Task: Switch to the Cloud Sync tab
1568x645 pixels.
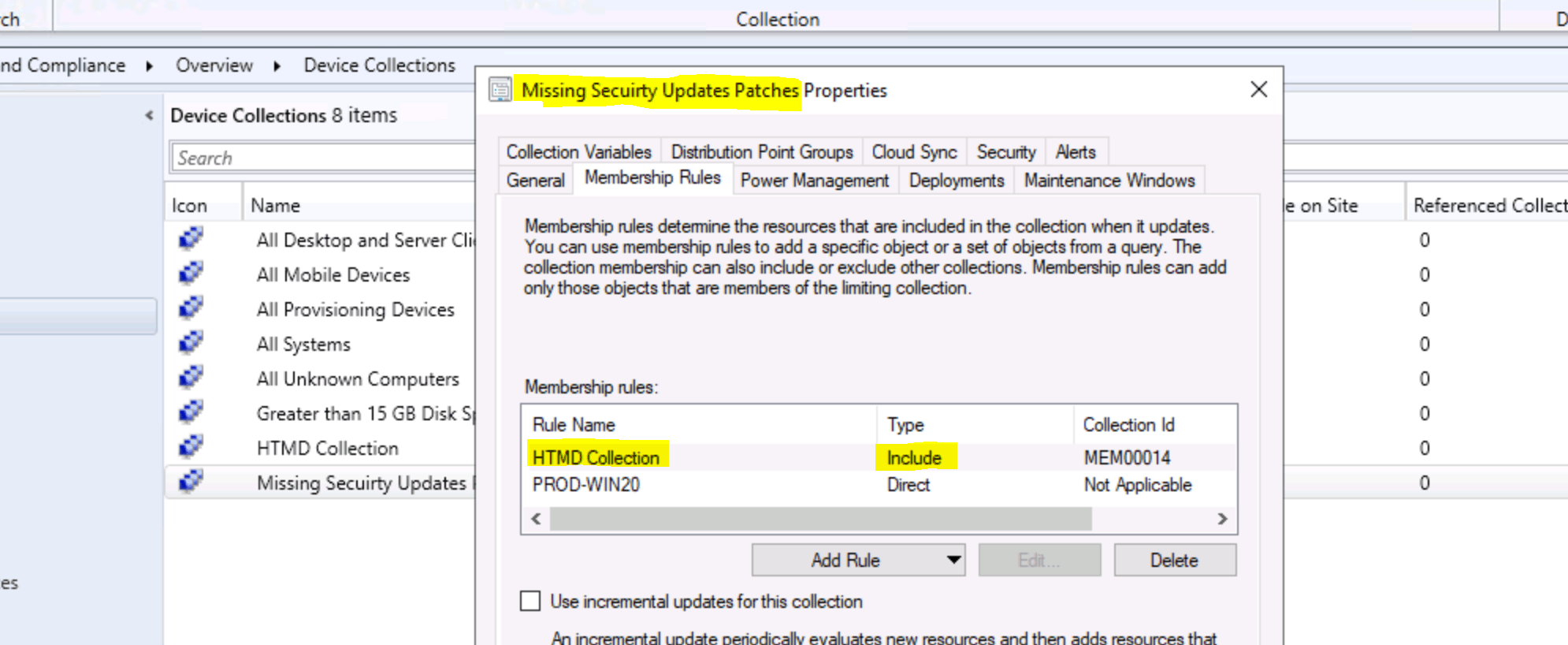Action: point(914,151)
